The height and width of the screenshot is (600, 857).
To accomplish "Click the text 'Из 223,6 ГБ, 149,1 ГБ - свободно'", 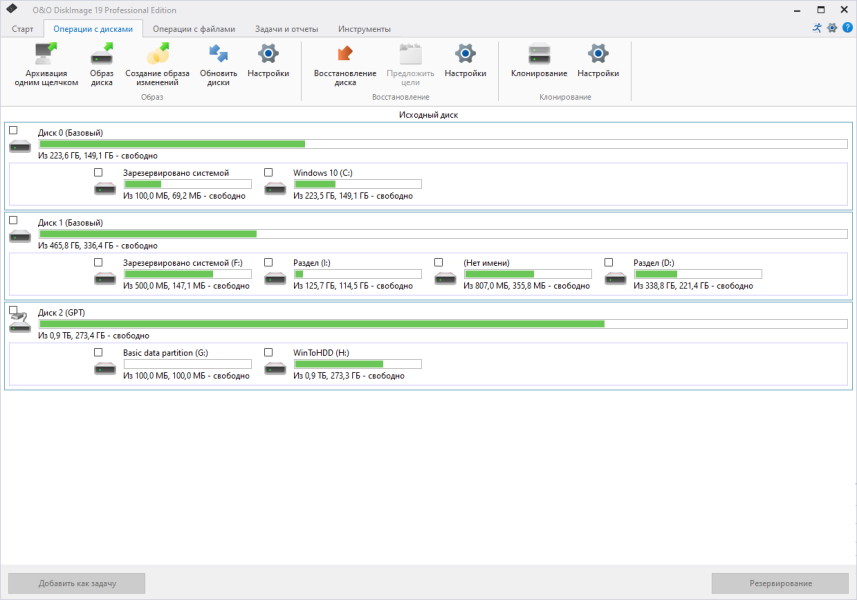I will click(x=98, y=156).
